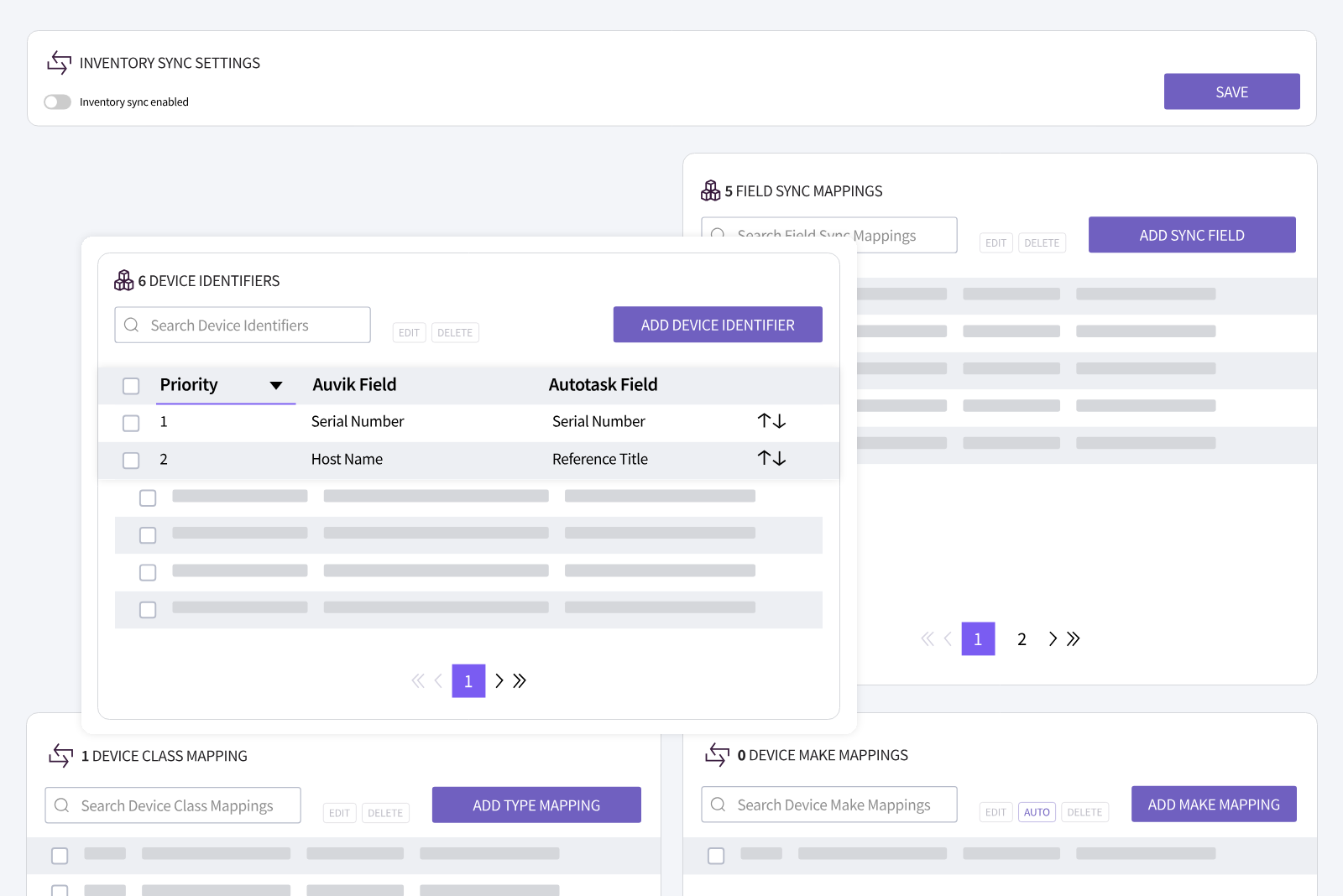Click the Device Identifiers cubes icon
The height and width of the screenshot is (896, 1343).
124,280
